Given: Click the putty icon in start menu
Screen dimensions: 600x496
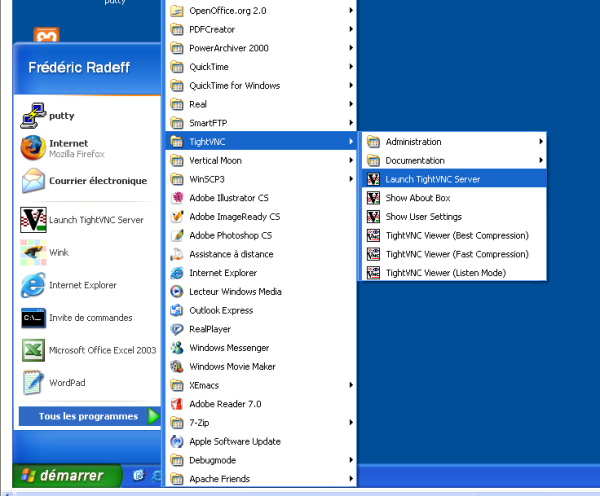Looking at the screenshot, I should 34,116.
